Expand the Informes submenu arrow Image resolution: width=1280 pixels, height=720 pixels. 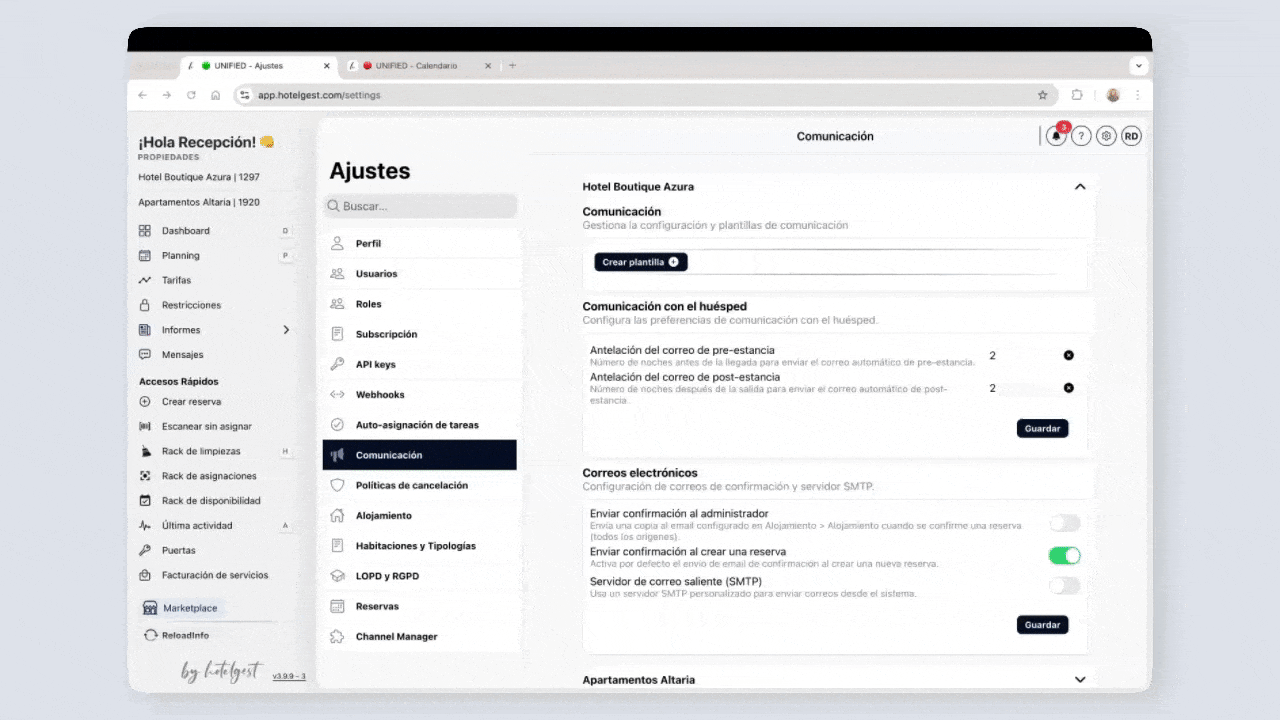[x=287, y=330]
